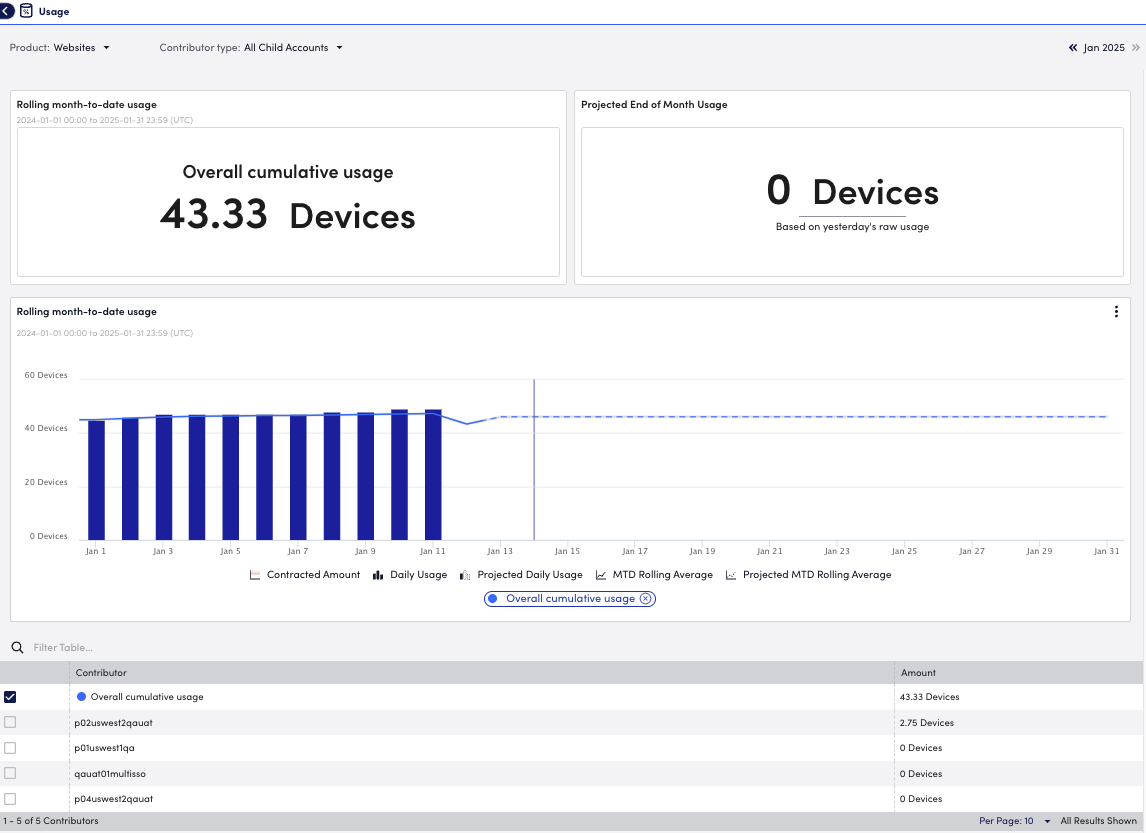Check the p02uswest2qauat checkbox
Screen dimensions: 1146x833
coord(10,722)
